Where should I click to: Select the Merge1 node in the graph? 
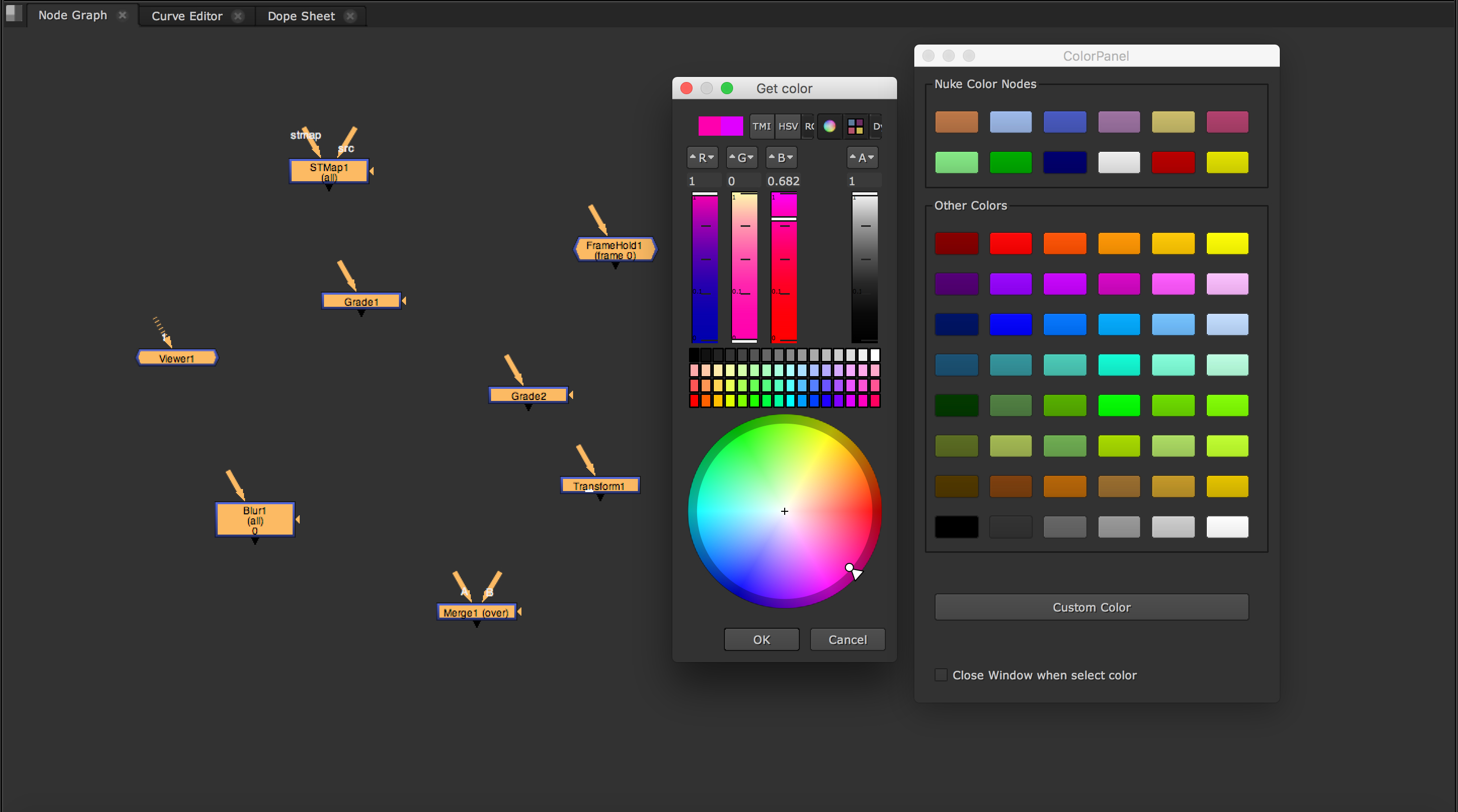pos(476,612)
